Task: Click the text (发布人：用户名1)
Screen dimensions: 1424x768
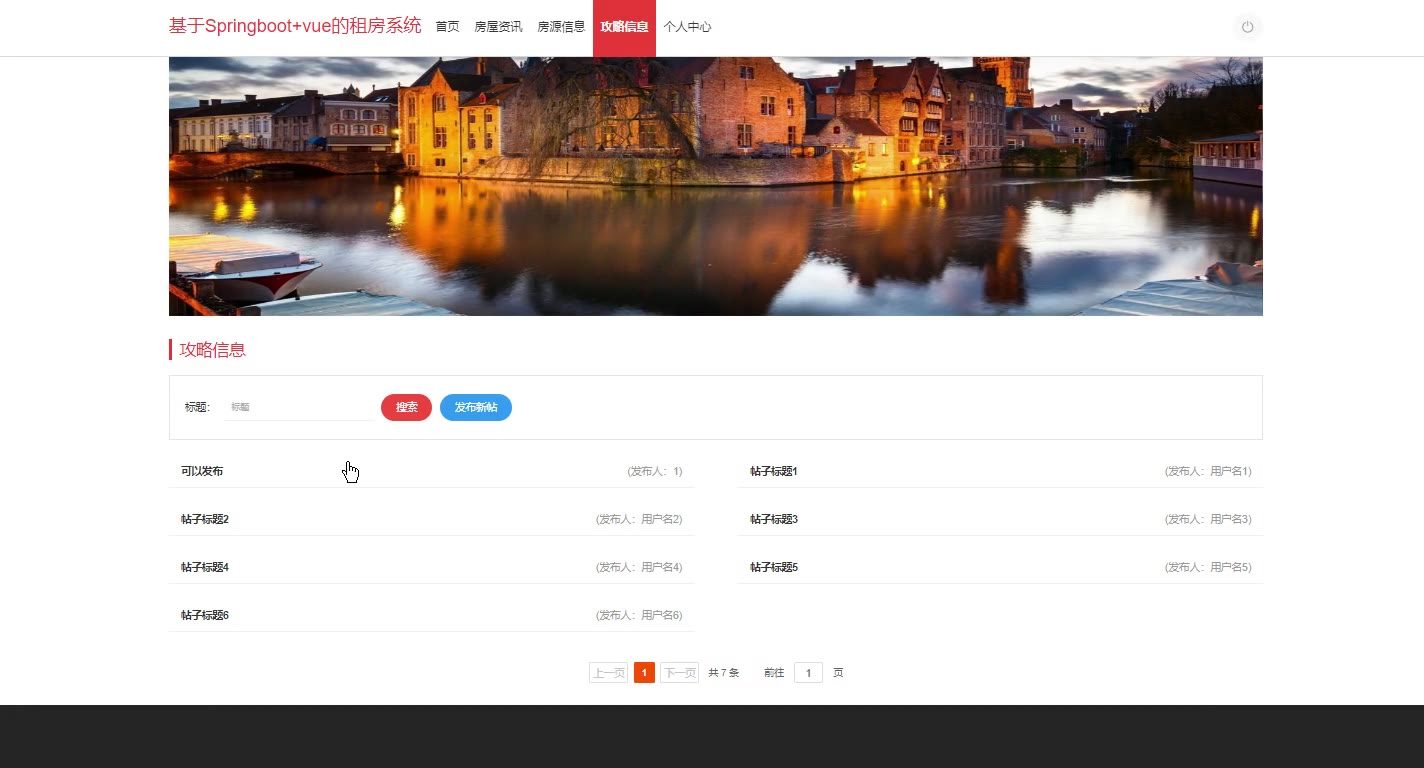Action: [x=1208, y=471]
